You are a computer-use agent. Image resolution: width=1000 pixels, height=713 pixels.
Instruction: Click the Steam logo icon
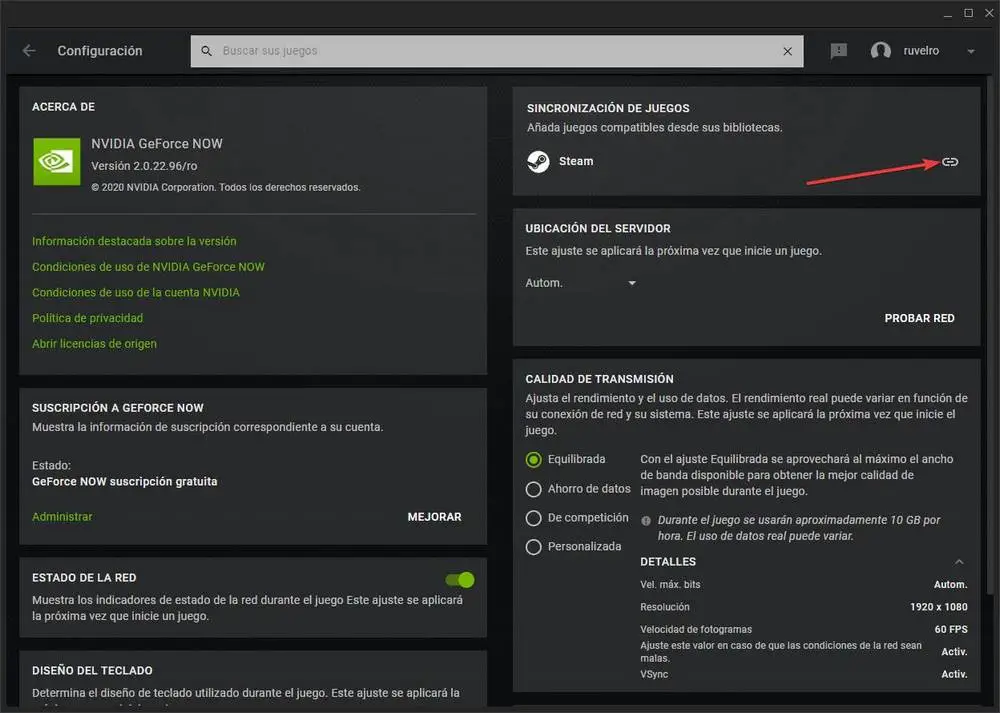click(x=538, y=161)
